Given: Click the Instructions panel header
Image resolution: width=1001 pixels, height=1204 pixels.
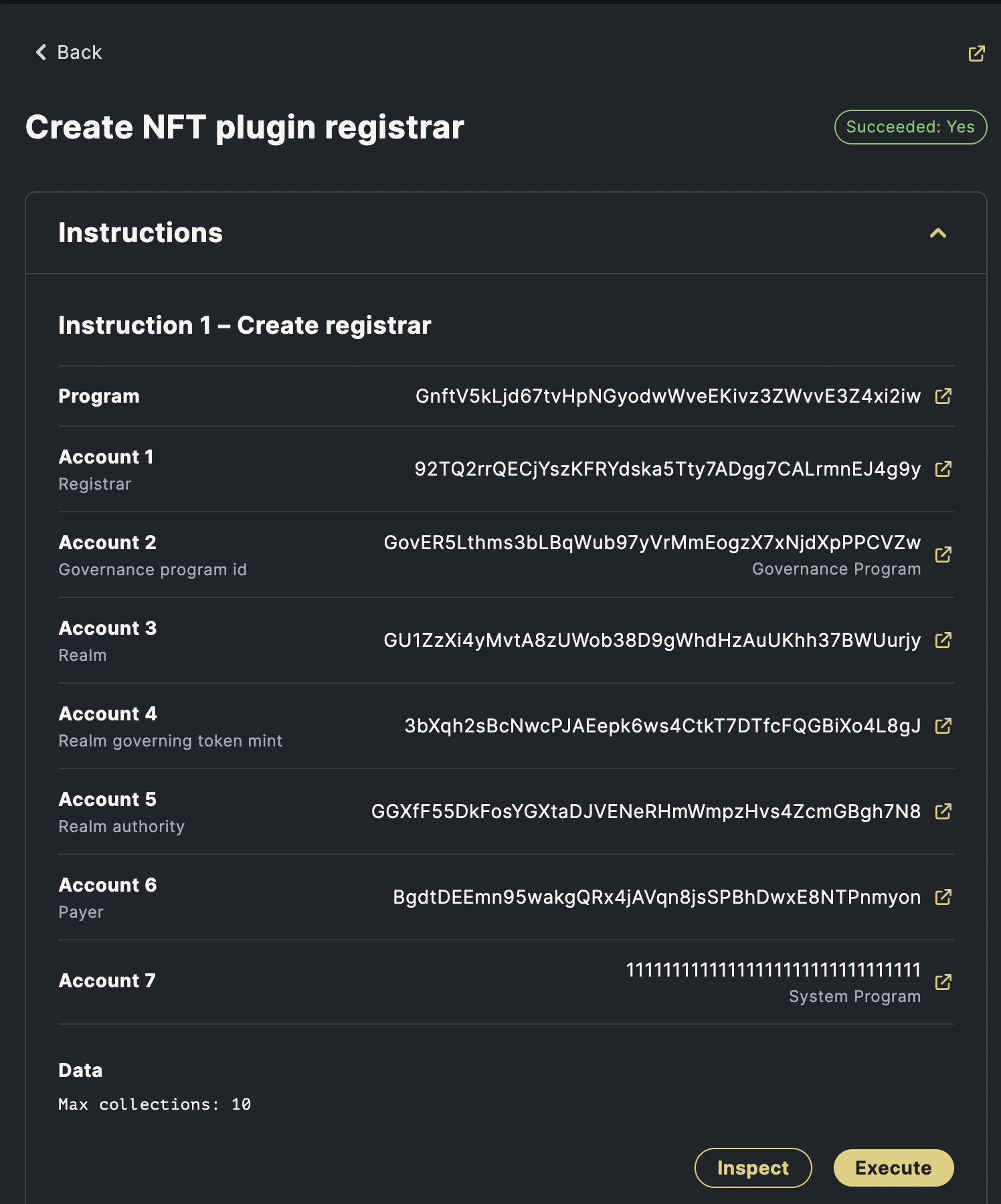Looking at the screenshot, I should click(141, 233).
